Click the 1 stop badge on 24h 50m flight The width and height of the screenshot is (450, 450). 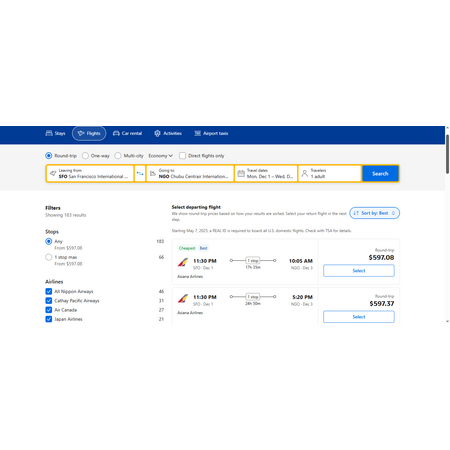[x=253, y=297]
